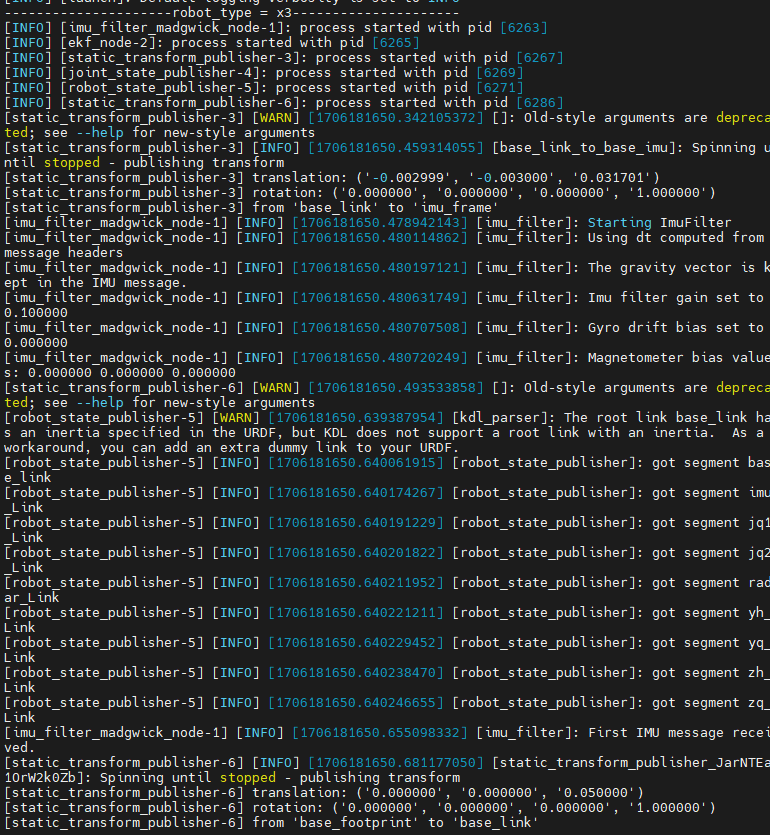Click timestamp 1706181650.493533858

(396, 388)
